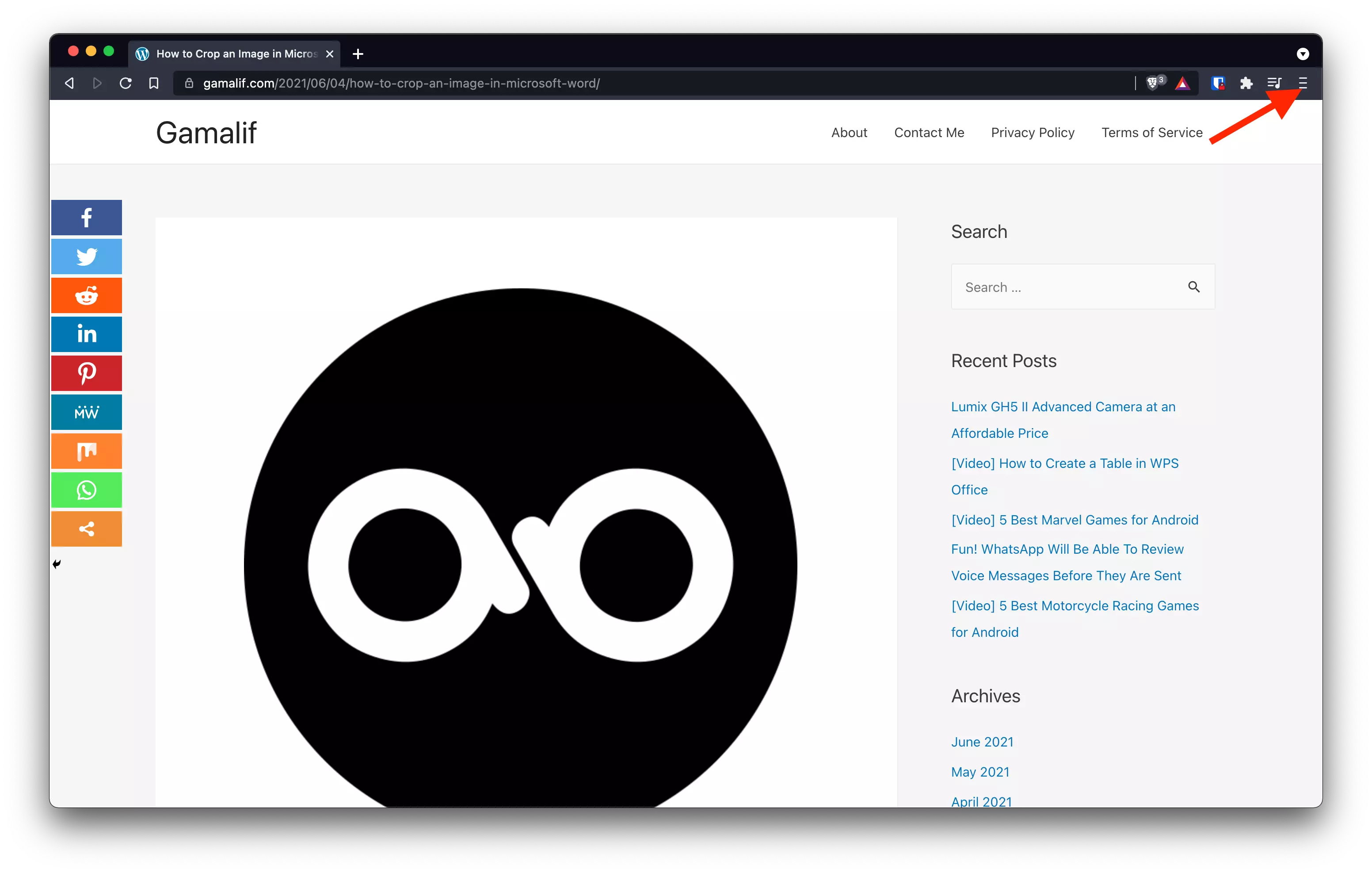
Task: Reload the page with the refresh button
Action: coord(126,83)
